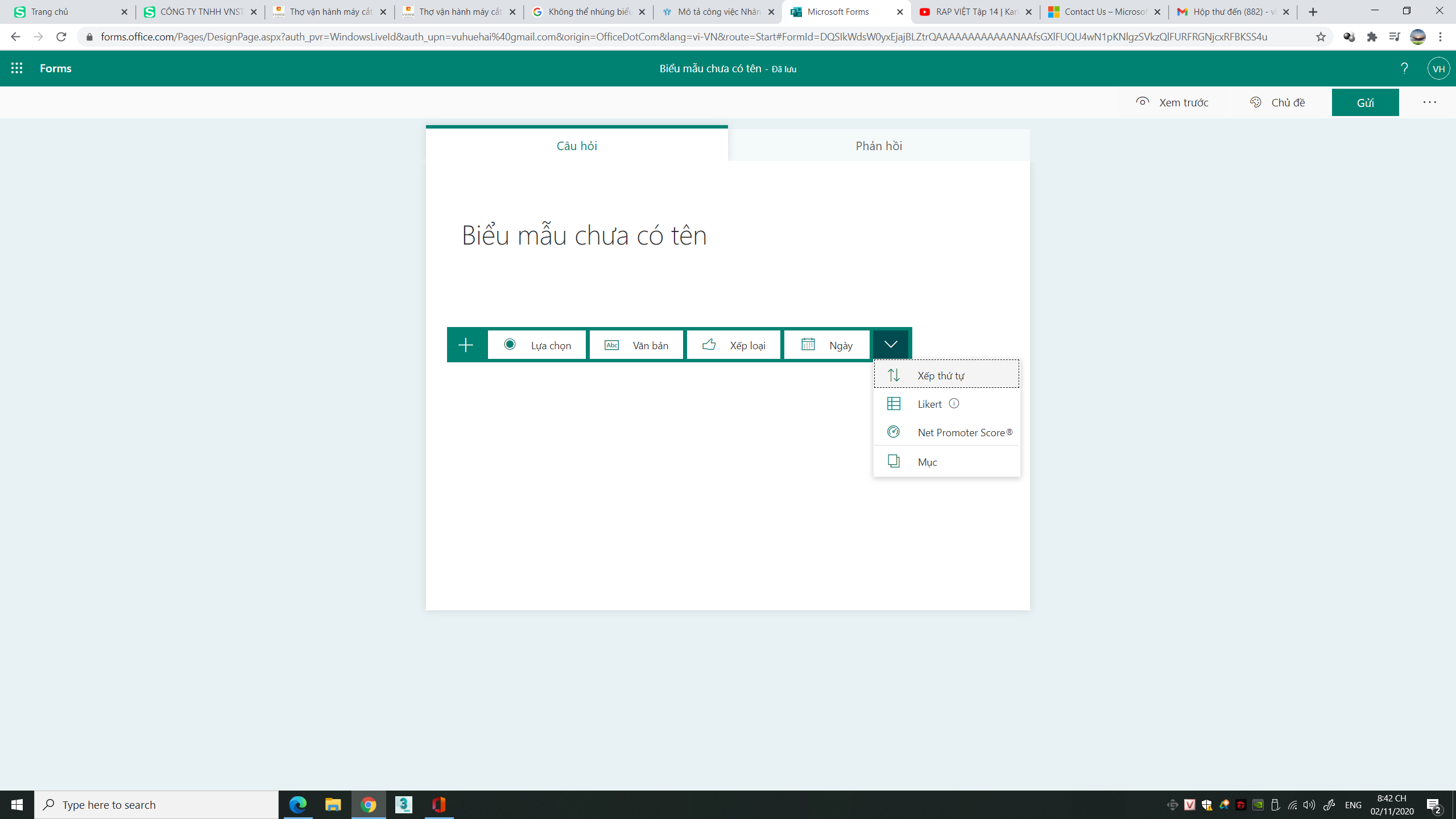Click the form title Biểu mẫu chưa có tên
Screen dimensions: 1456x819
pyautogui.click(x=584, y=235)
